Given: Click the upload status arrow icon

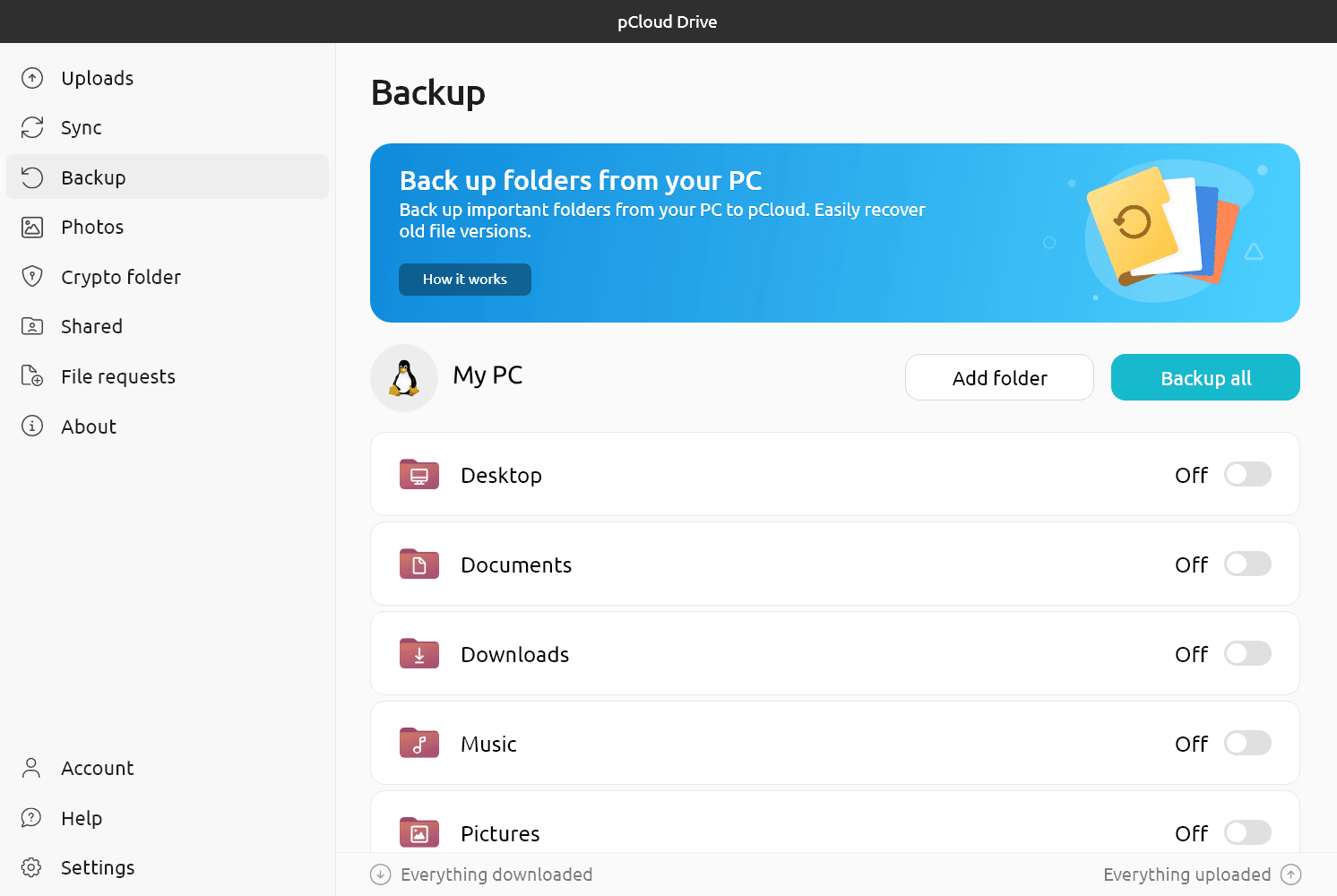Looking at the screenshot, I should (1291, 874).
